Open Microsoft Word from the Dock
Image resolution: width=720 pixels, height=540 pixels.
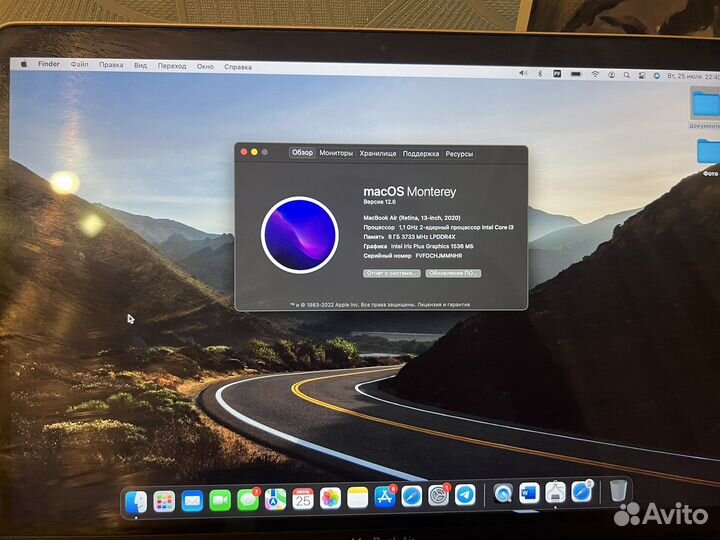click(529, 494)
